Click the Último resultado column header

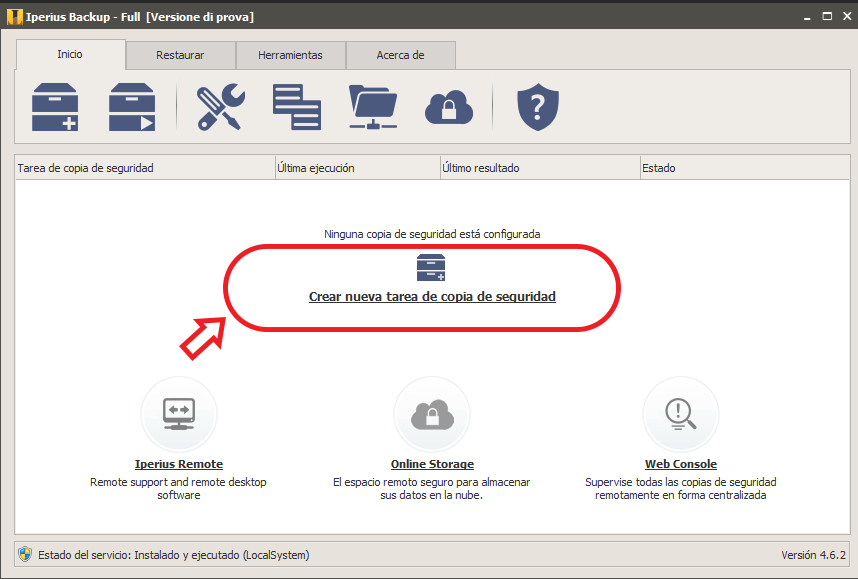pos(540,168)
